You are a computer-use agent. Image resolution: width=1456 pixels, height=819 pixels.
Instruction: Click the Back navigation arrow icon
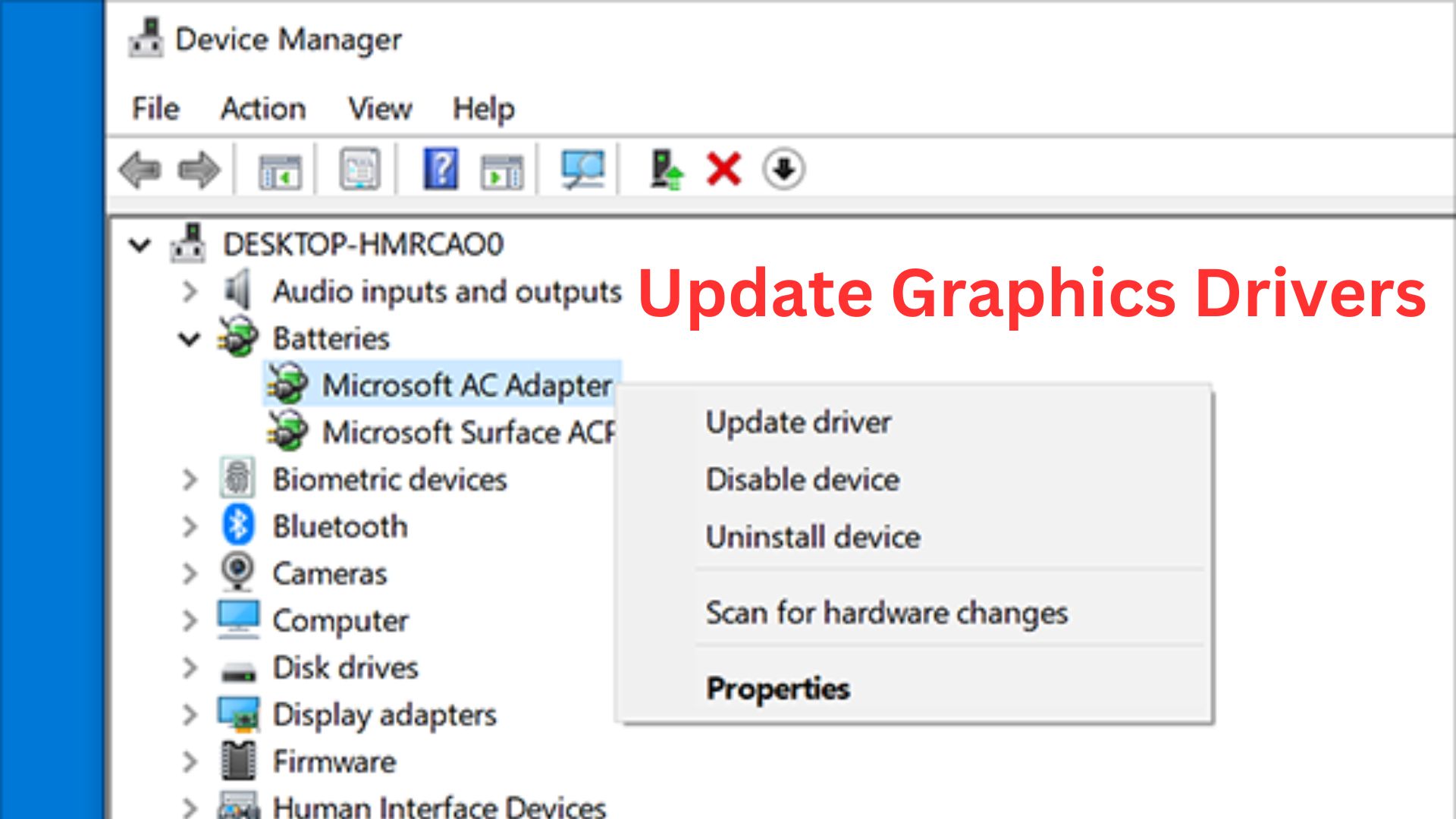141,167
